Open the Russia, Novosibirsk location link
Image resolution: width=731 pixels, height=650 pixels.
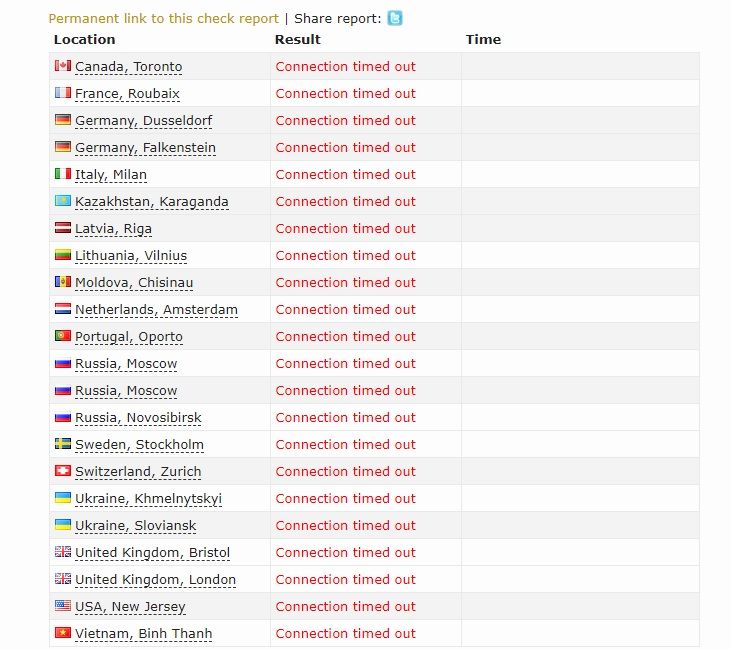tap(138, 418)
